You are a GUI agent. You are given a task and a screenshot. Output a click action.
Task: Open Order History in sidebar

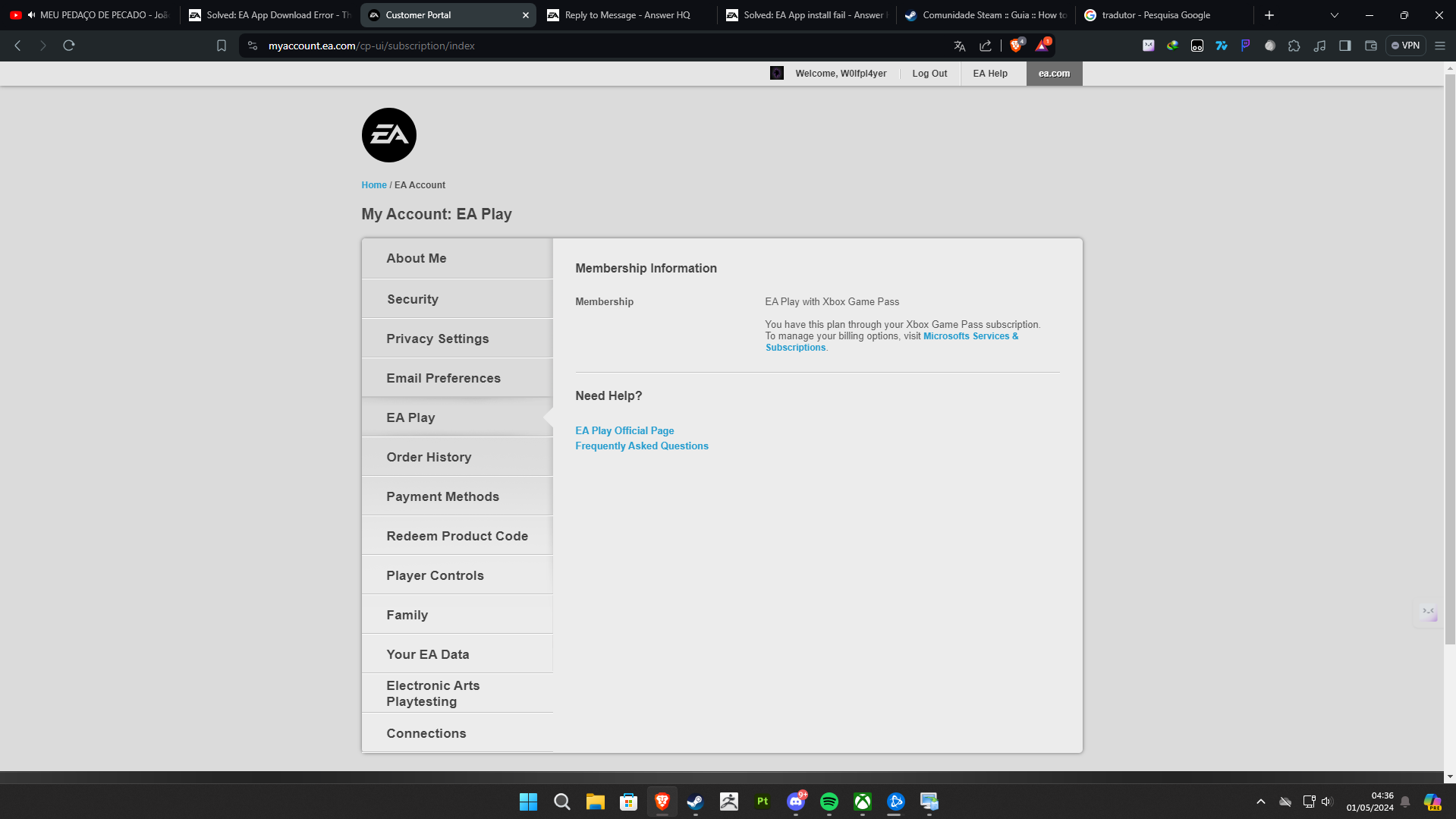[x=458, y=457]
